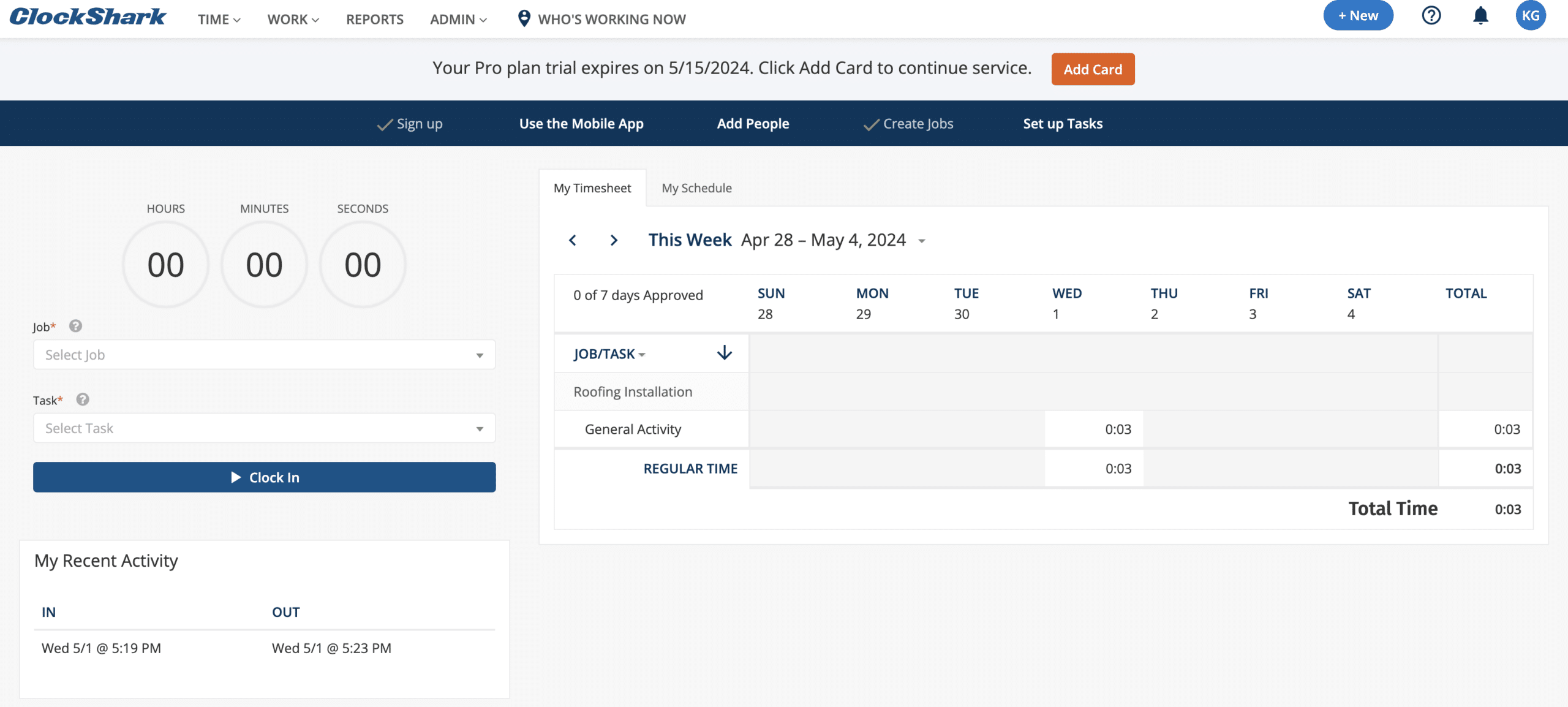Expand the week date range picker
Screen dimensions: 1568x707
click(x=921, y=241)
